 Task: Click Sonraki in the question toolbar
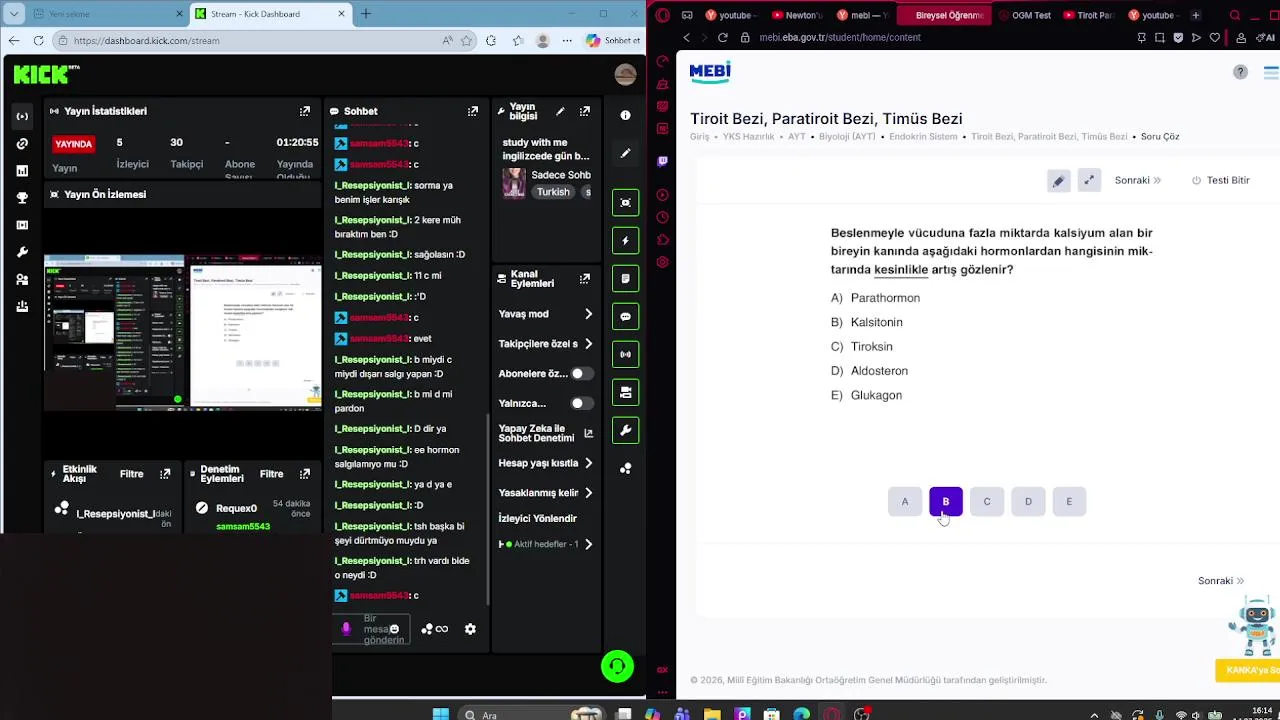[x=1138, y=180]
